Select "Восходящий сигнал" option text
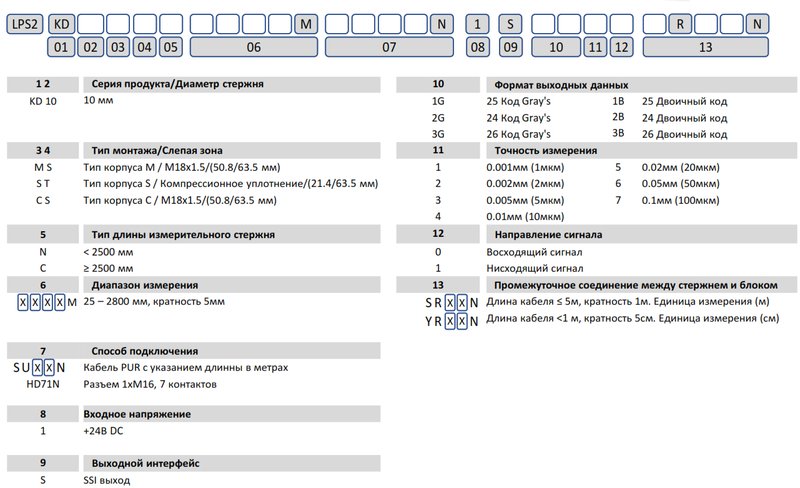The image size is (800, 488). [534, 252]
